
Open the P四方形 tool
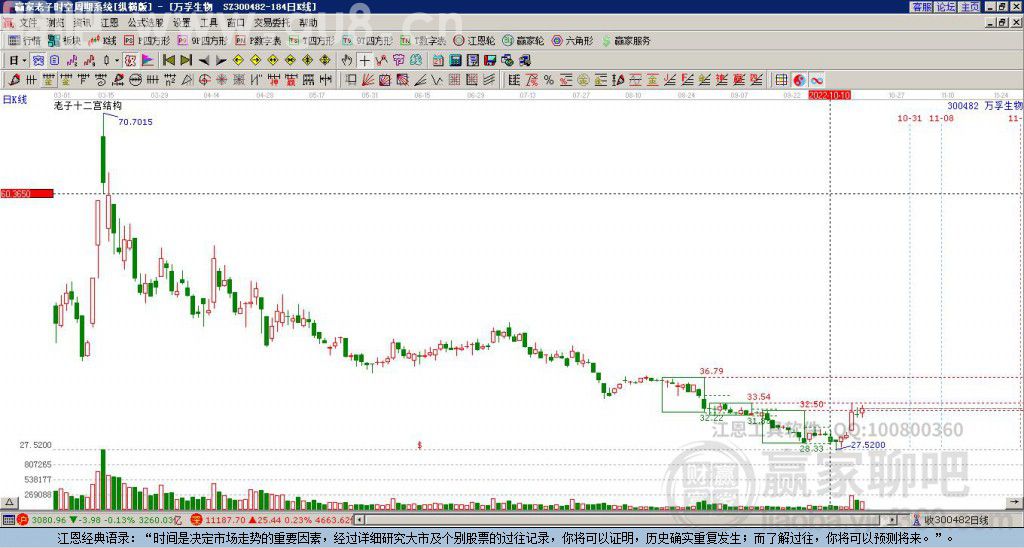(147, 40)
